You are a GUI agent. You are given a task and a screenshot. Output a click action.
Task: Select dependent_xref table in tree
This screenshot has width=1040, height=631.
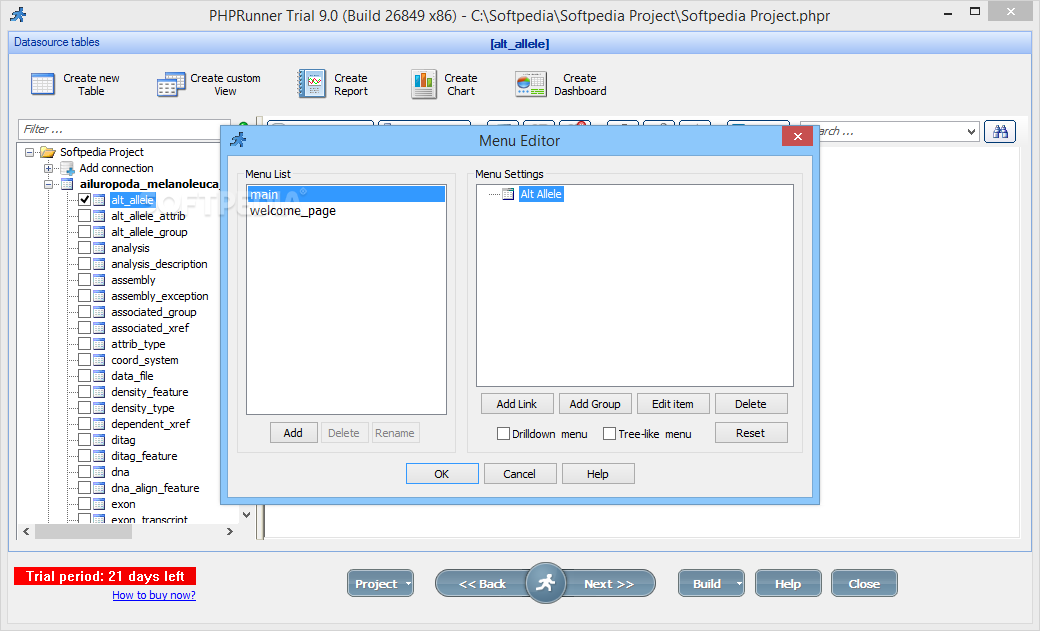click(151, 424)
